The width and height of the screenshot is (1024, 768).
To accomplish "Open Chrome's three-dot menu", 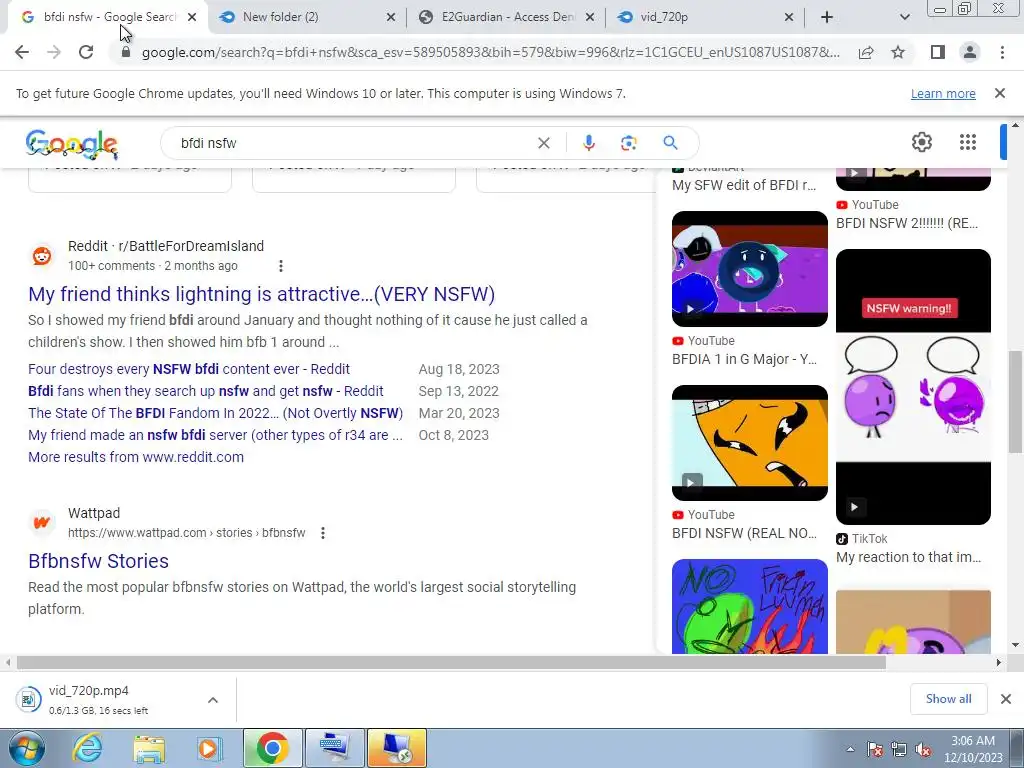I will [x=1002, y=52].
